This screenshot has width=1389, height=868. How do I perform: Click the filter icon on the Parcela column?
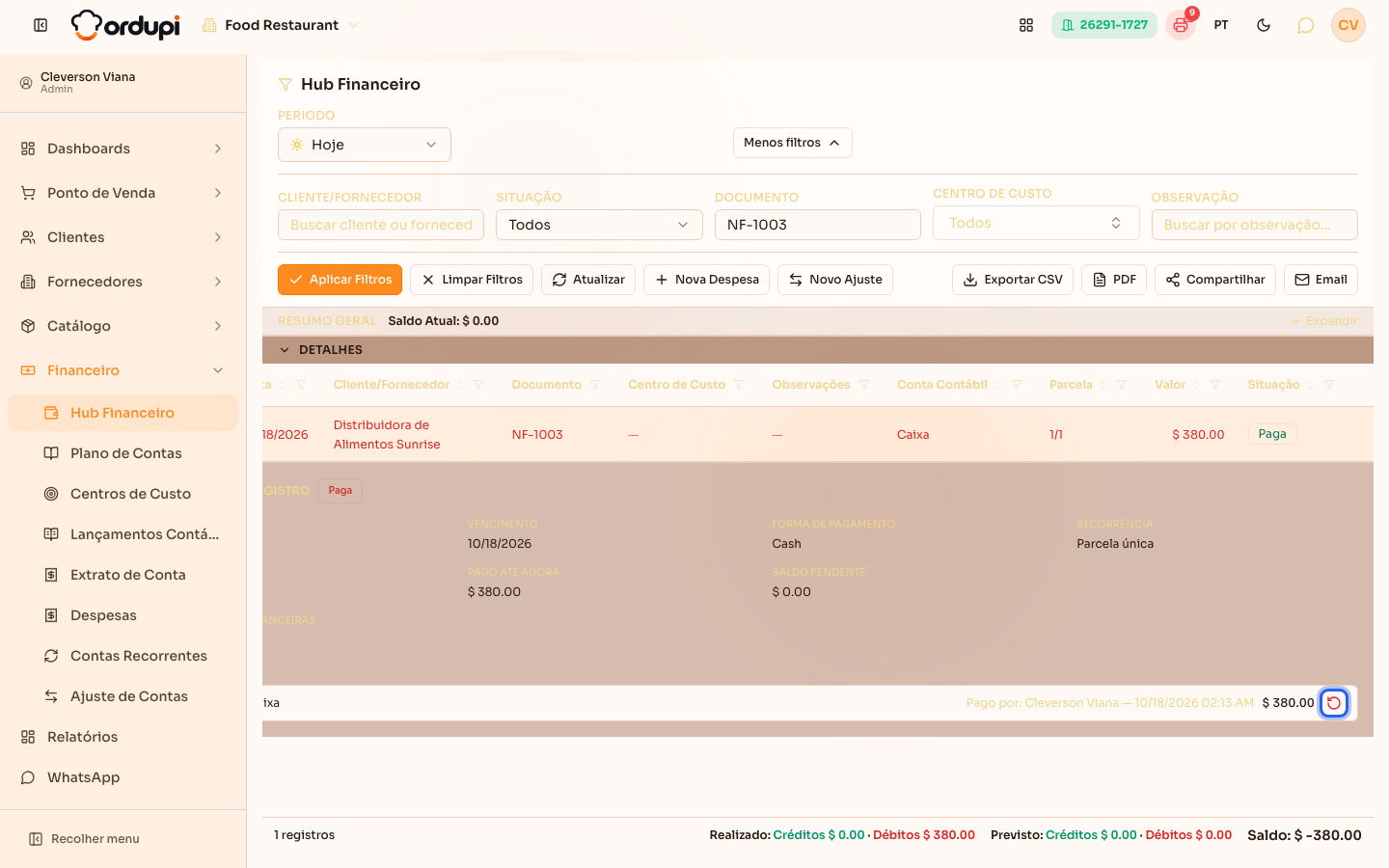1122,385
